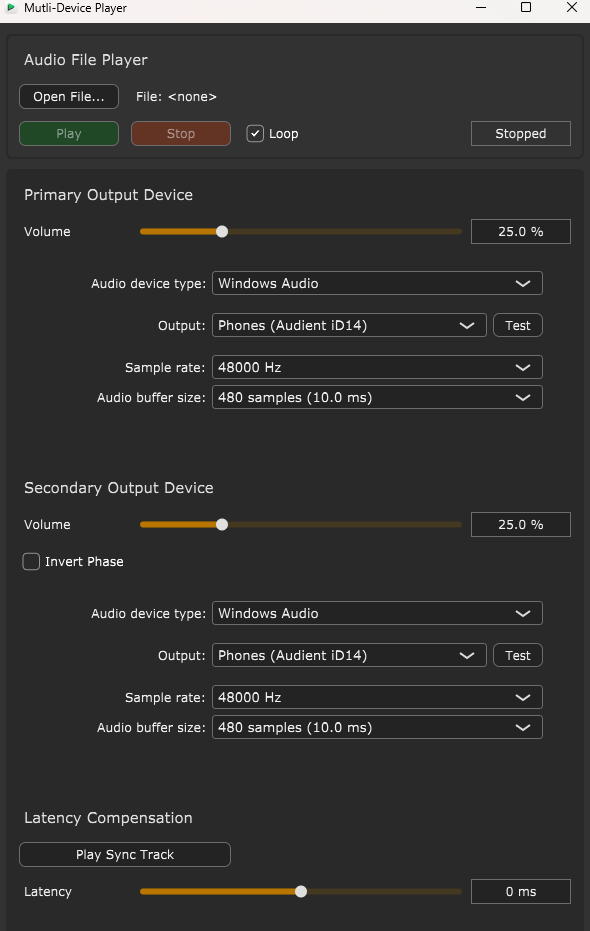This screenshot has width=590, height=931.
Task: Toggle the Loop checkbox
Action: [x=255, y=134]
